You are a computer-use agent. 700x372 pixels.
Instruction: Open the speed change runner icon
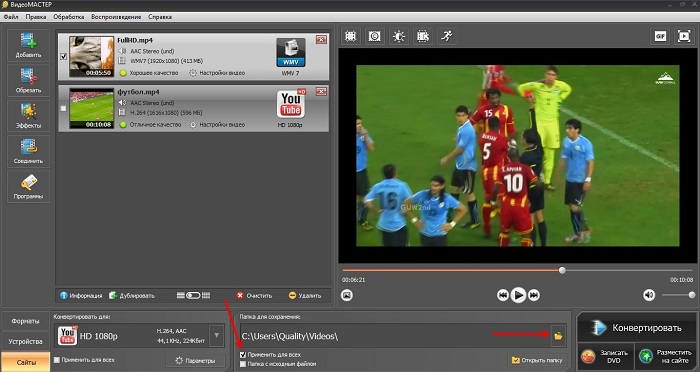[446, 36]
